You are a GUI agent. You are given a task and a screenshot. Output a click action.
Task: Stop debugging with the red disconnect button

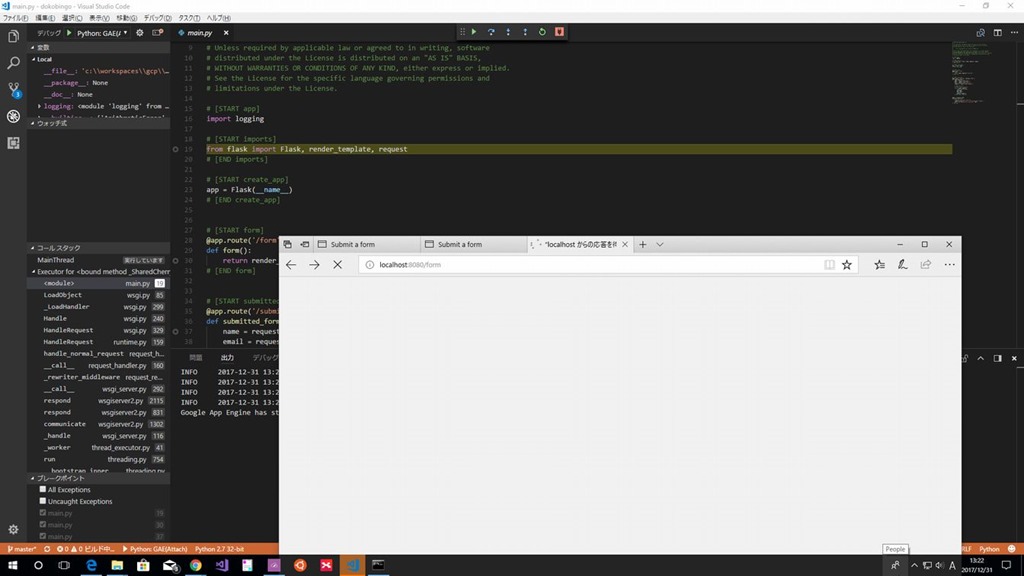tap(559, 32)
